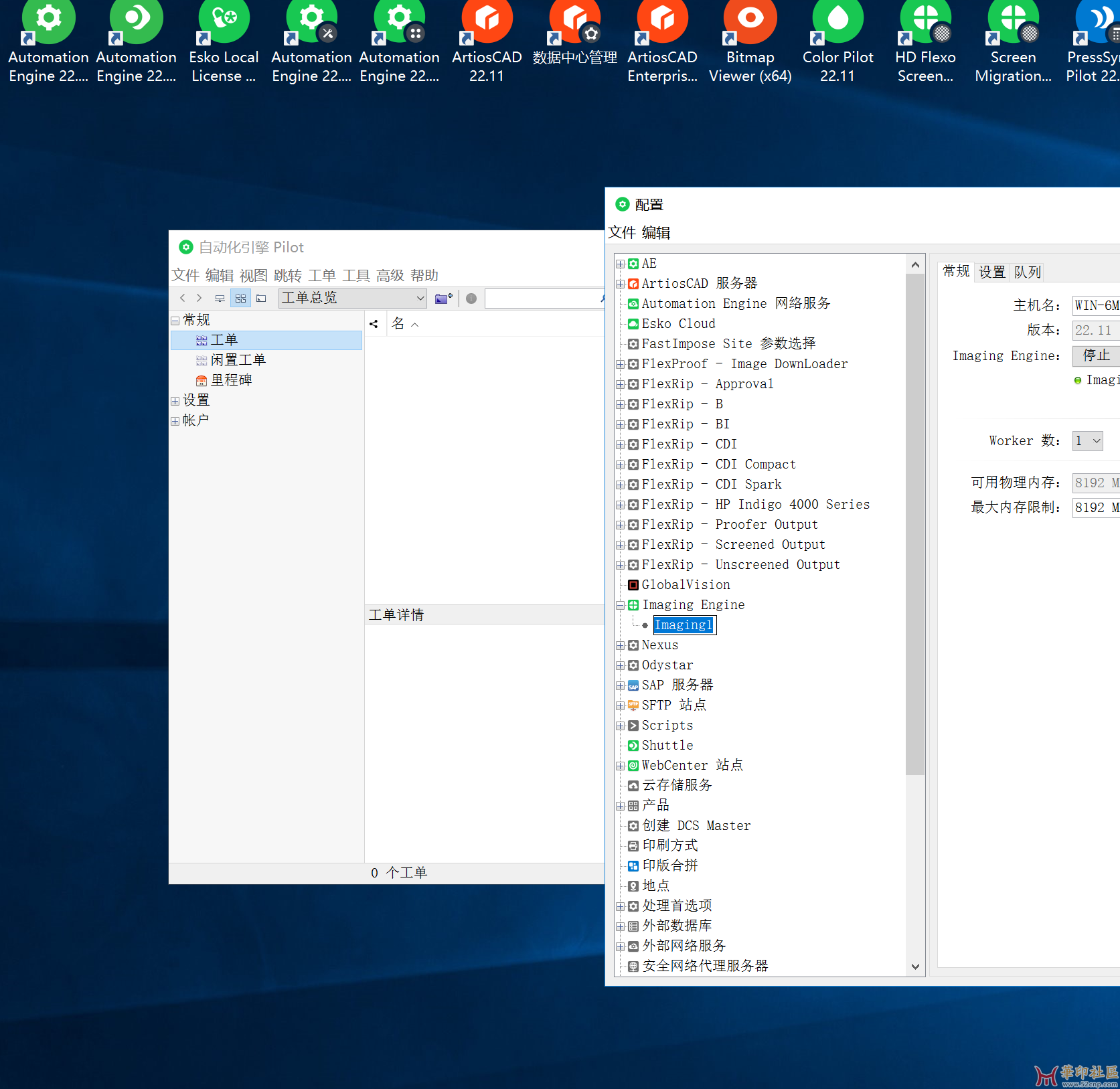Click the monitor view icon in the Pilot toolbar
The width and height of the screenshot is (1120, 1089).
(220, 299)
